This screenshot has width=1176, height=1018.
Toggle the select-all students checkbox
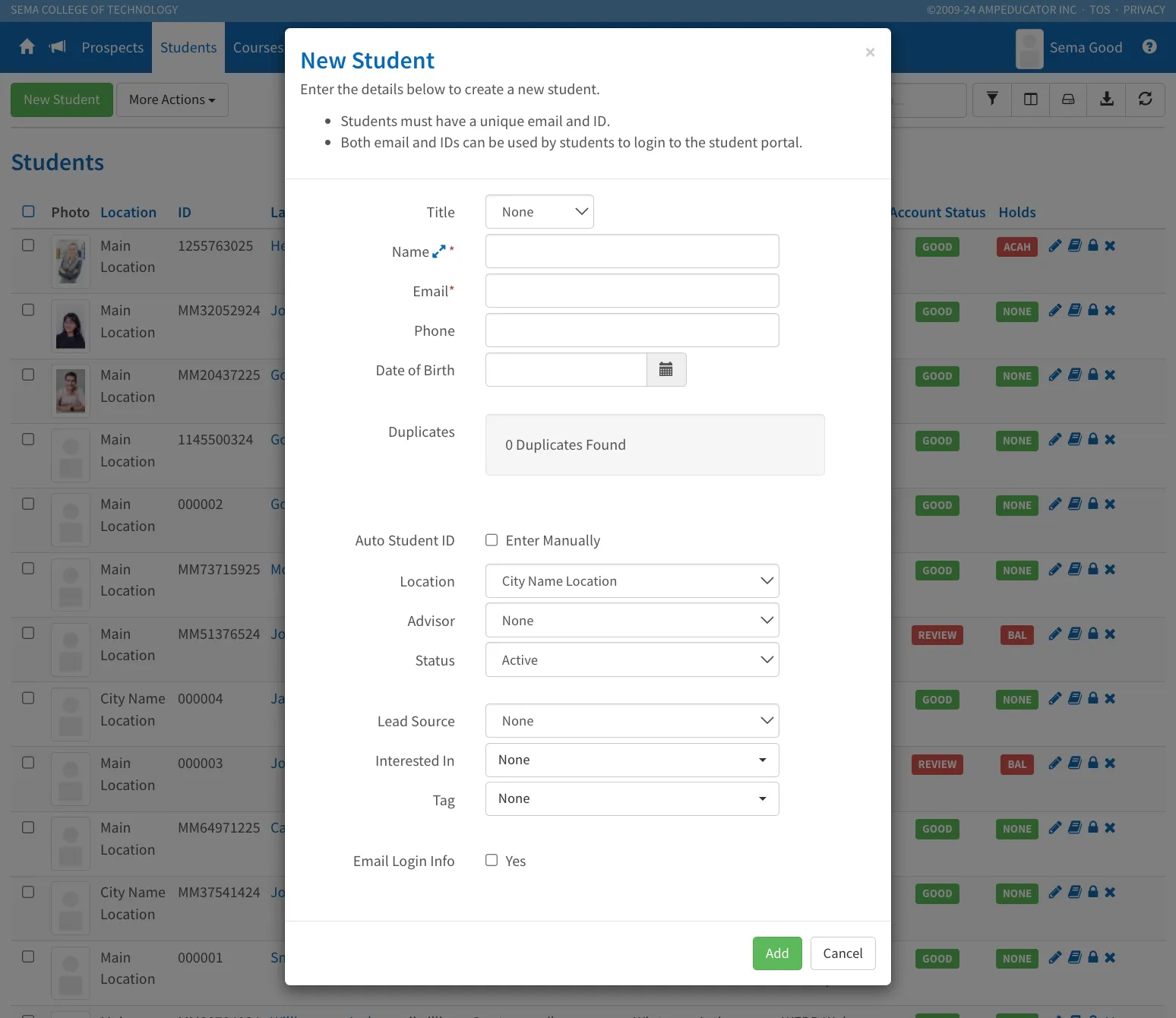(28, 212)
